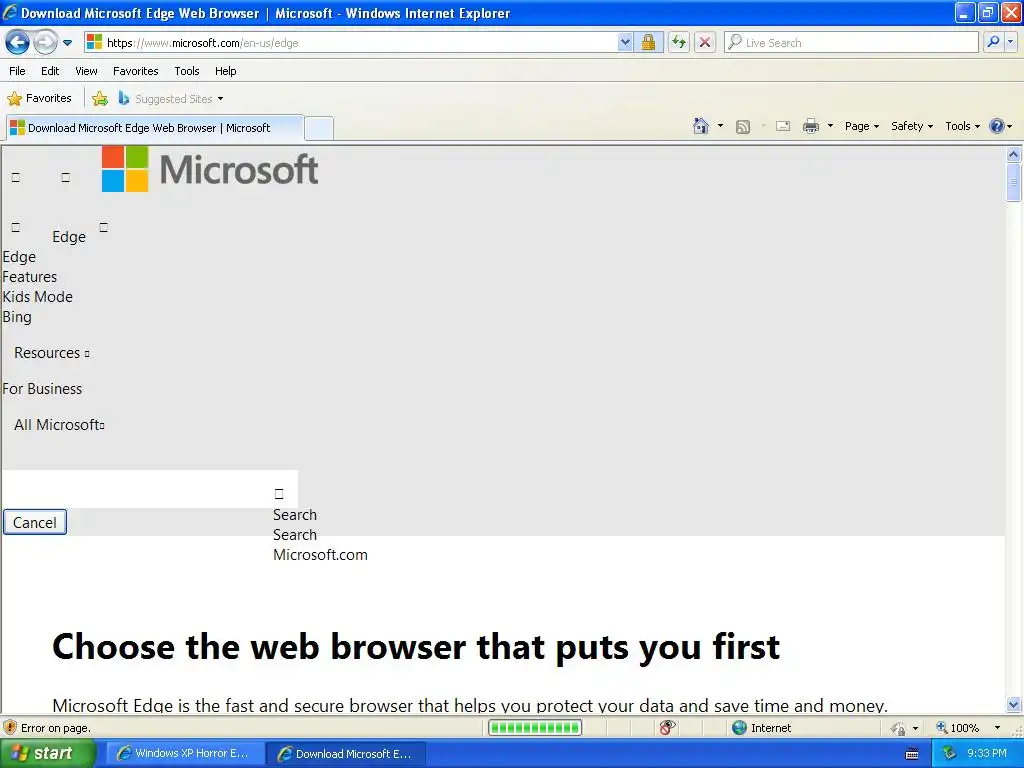Click Download Microsoft E... taskbar button
Viewport: 1024px width, 768px height.
(345, 754)
